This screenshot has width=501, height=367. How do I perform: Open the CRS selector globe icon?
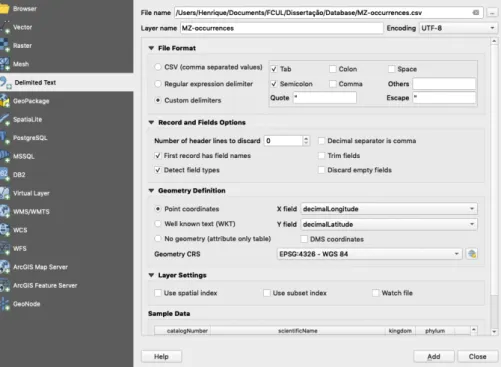(472, 254)
